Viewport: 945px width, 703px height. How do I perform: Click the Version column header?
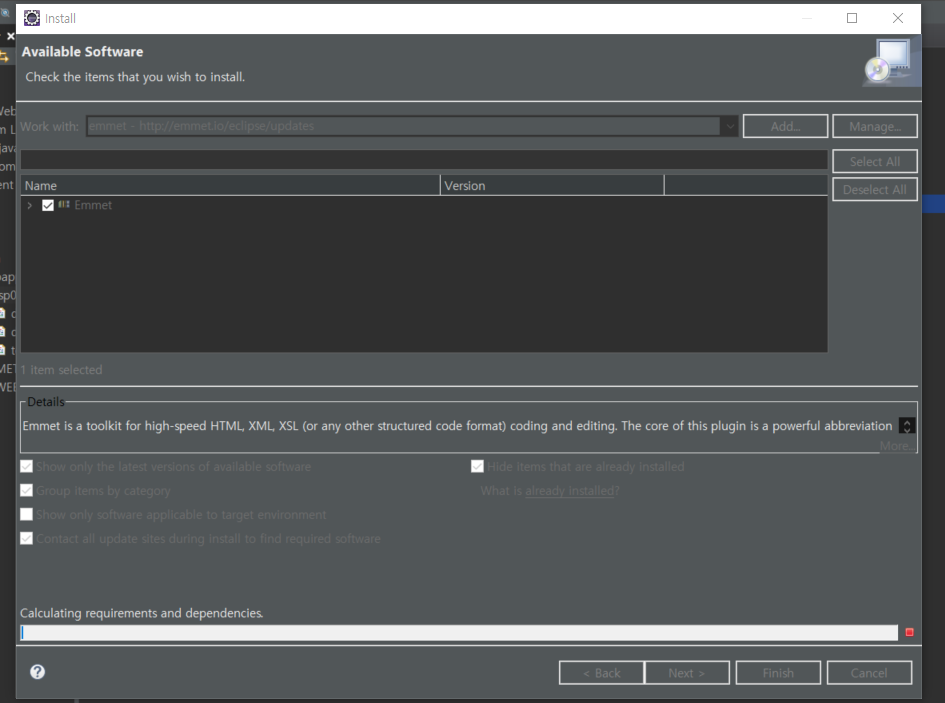(552, 186)
